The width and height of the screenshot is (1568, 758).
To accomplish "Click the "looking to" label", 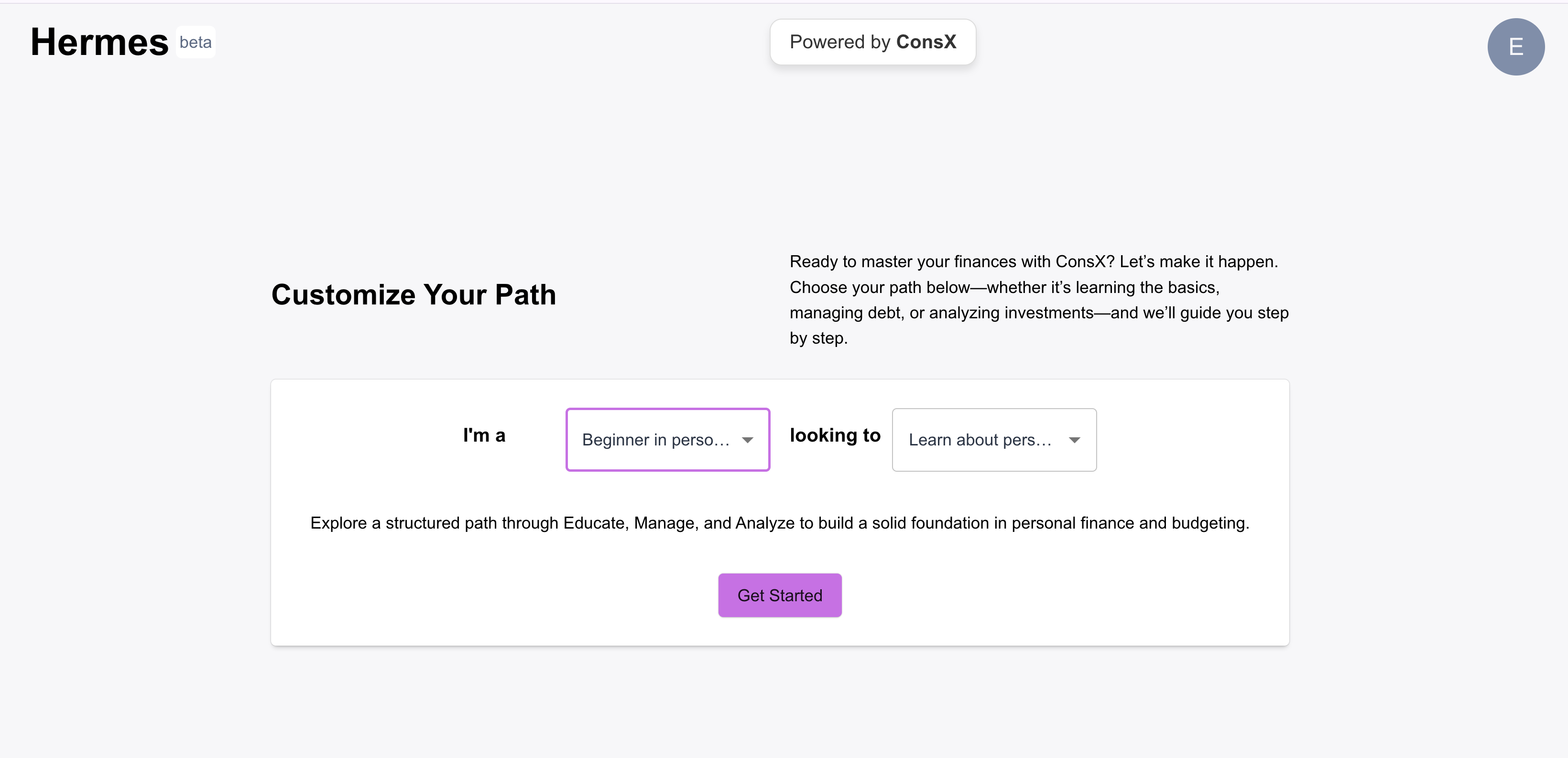I will tap(835, 435).
